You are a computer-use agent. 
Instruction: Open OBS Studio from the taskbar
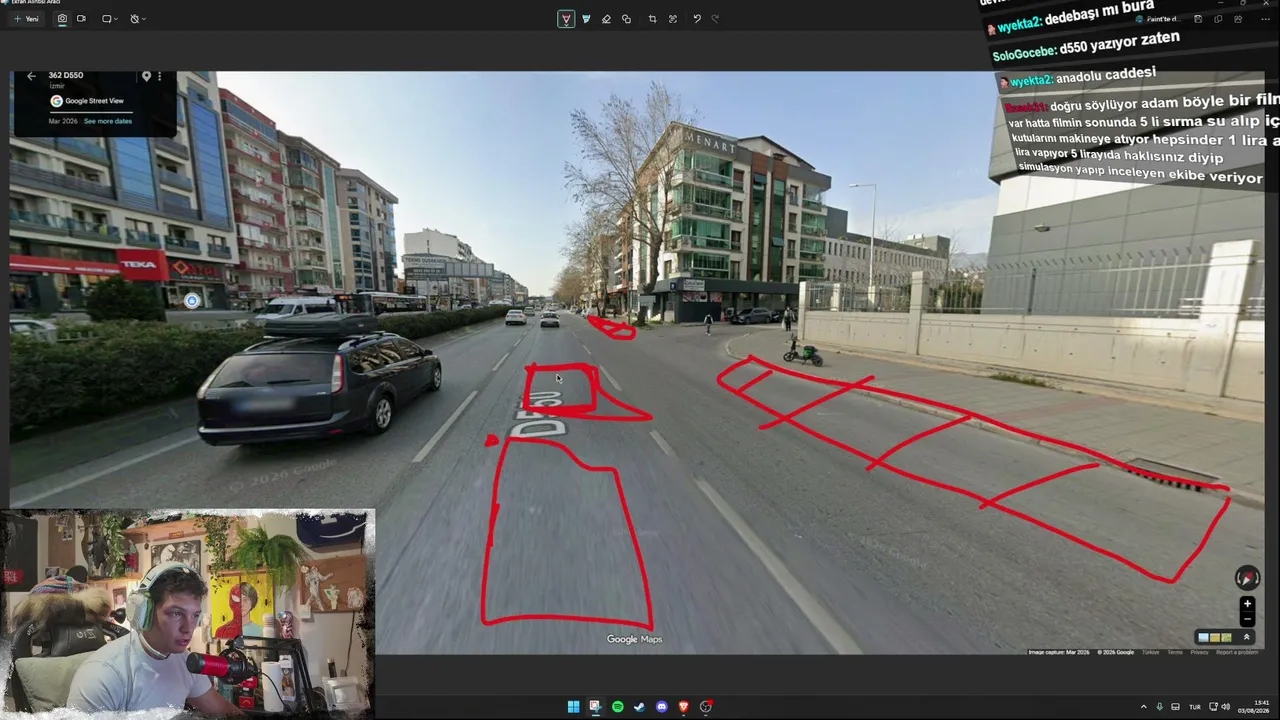point(706,707)
